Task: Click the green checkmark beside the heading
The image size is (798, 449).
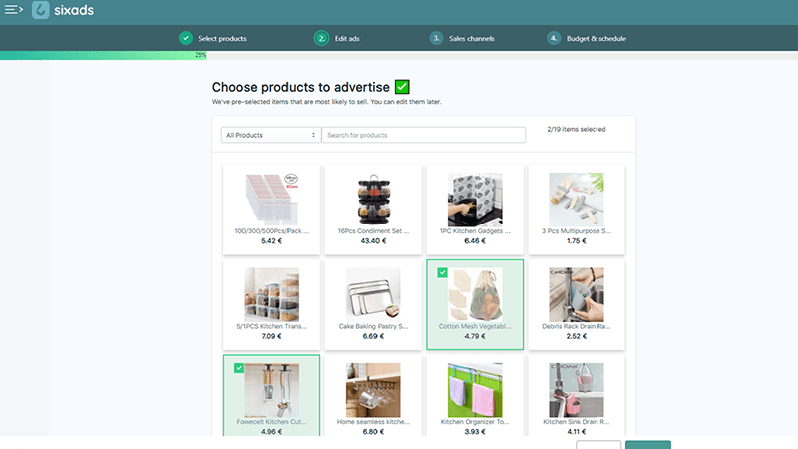Action: coord(402,87)
